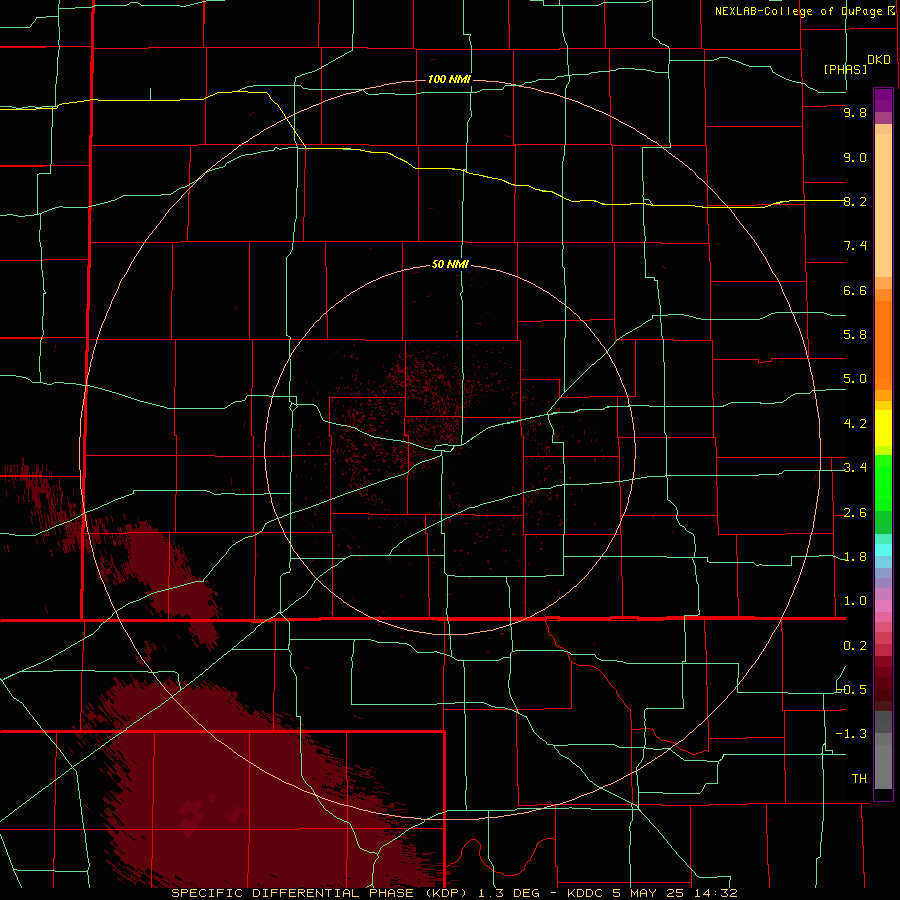Pick the orange segment of the color bar
Screen dimensions: 900x900
point(883,346)
